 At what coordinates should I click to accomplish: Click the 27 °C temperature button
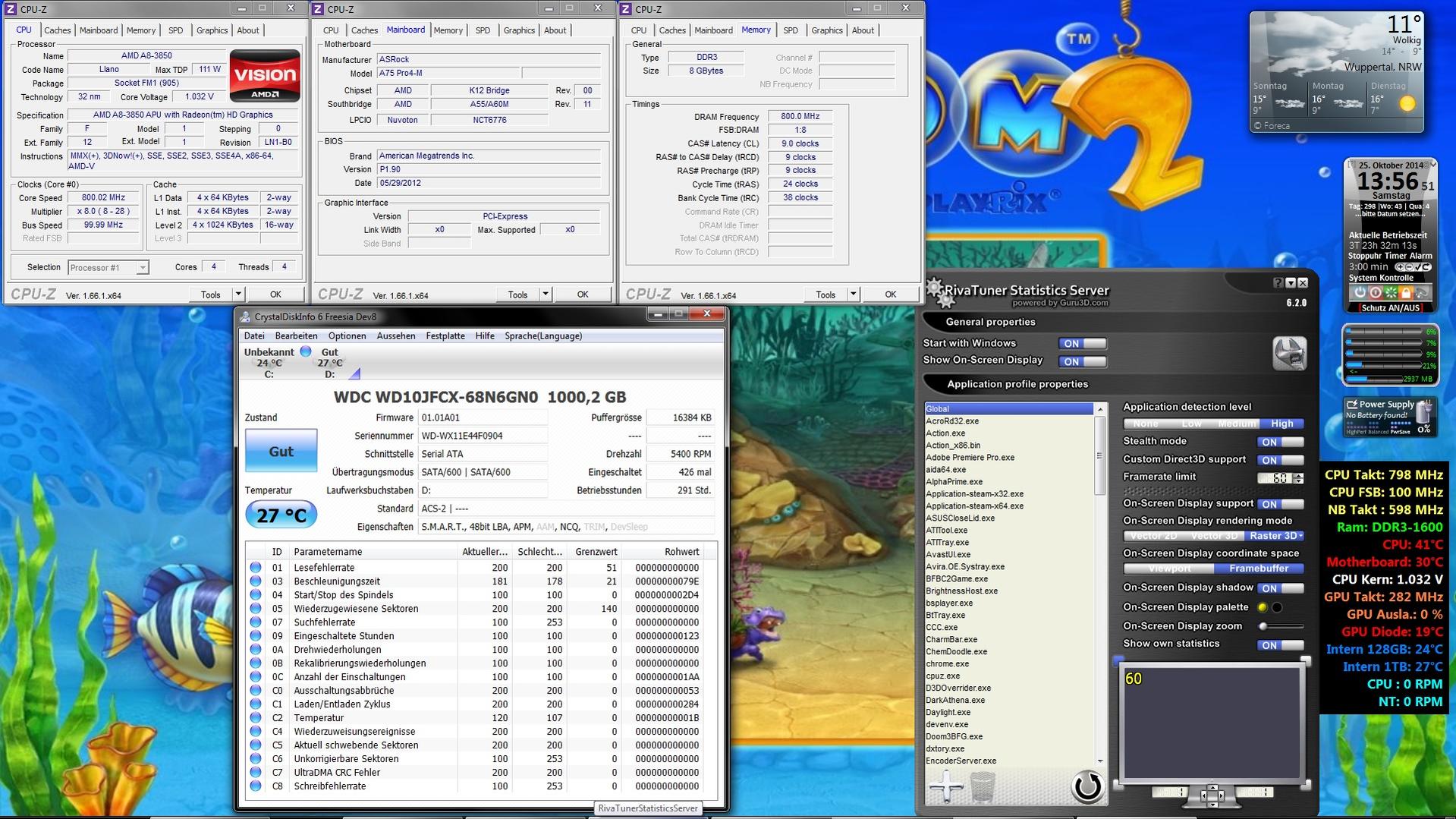[281, 515]
